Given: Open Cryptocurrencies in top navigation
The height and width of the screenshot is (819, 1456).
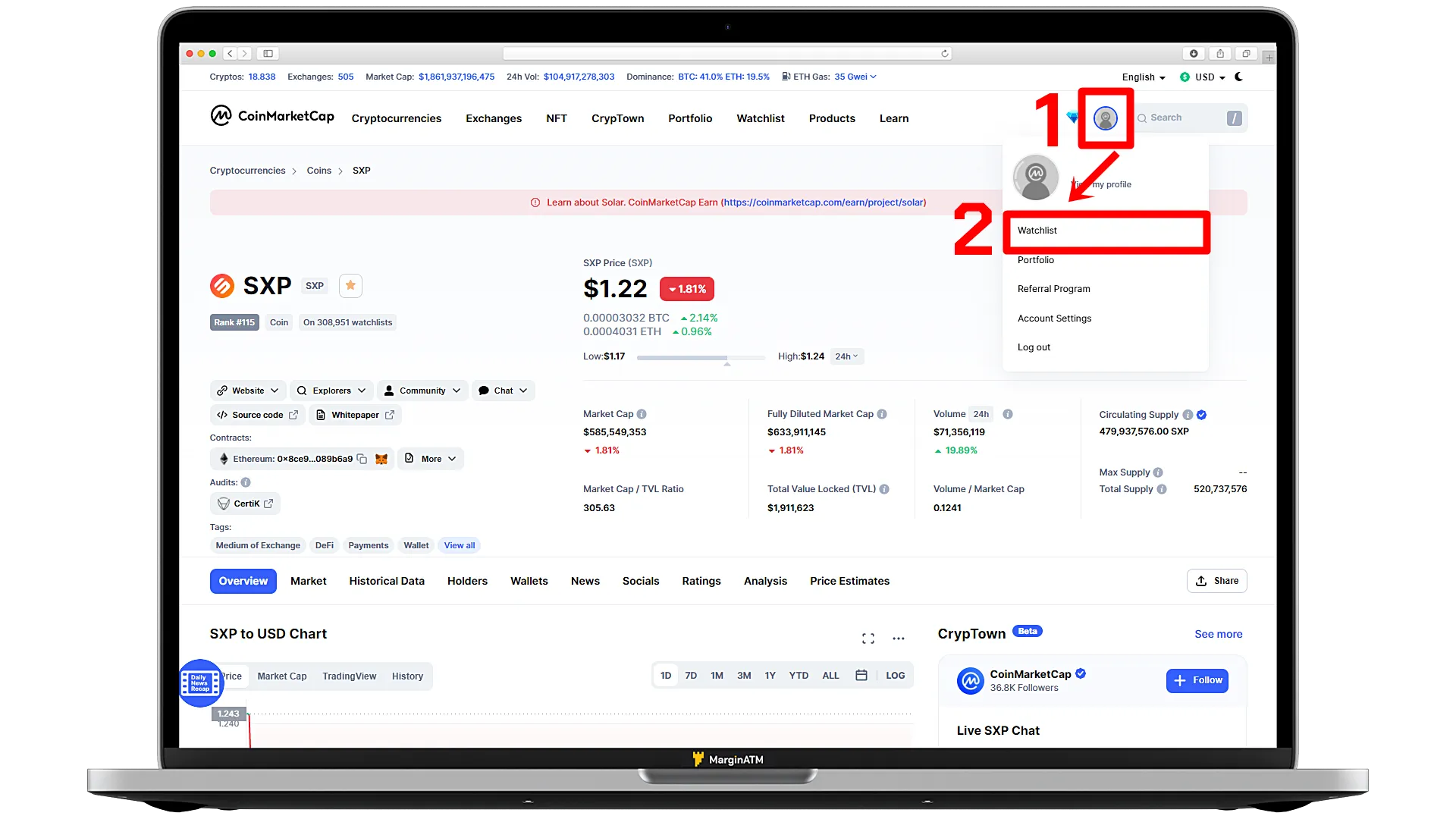Looking at the screenshot, I should (396, 118).
